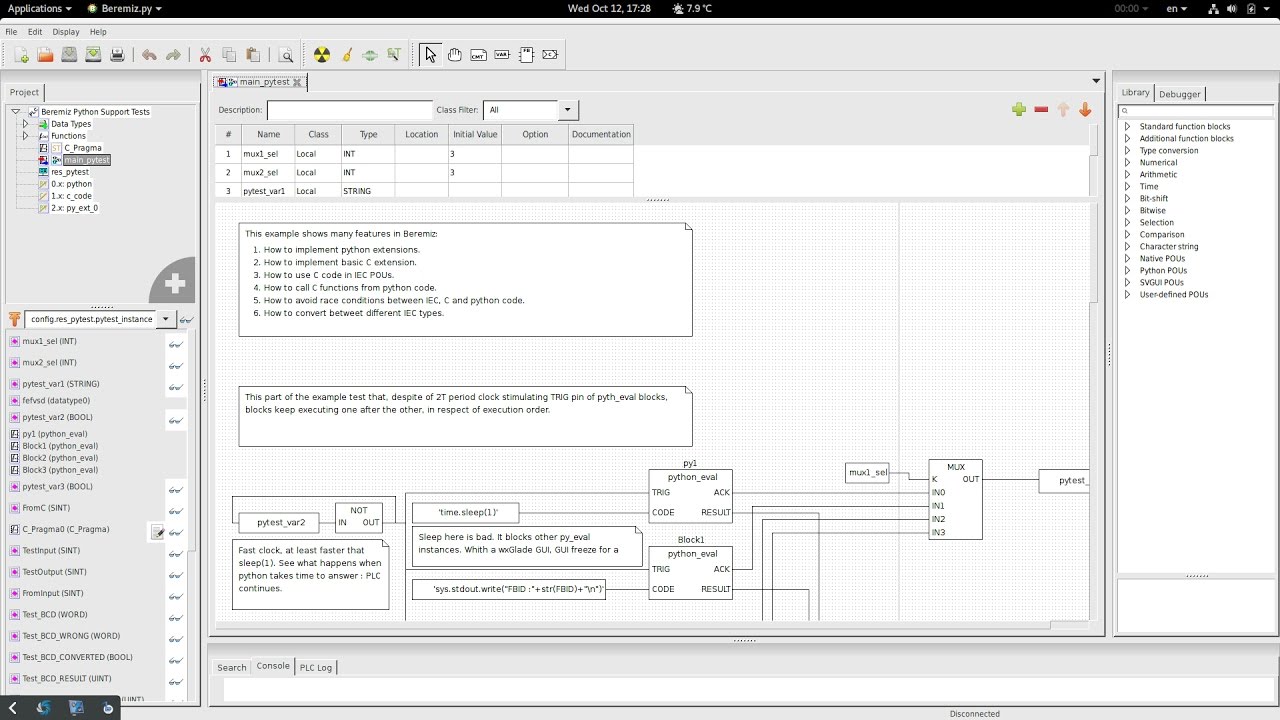Close the main_pytest editor tab
Screen dimensions: 1280x720
(x=297, y=82)
